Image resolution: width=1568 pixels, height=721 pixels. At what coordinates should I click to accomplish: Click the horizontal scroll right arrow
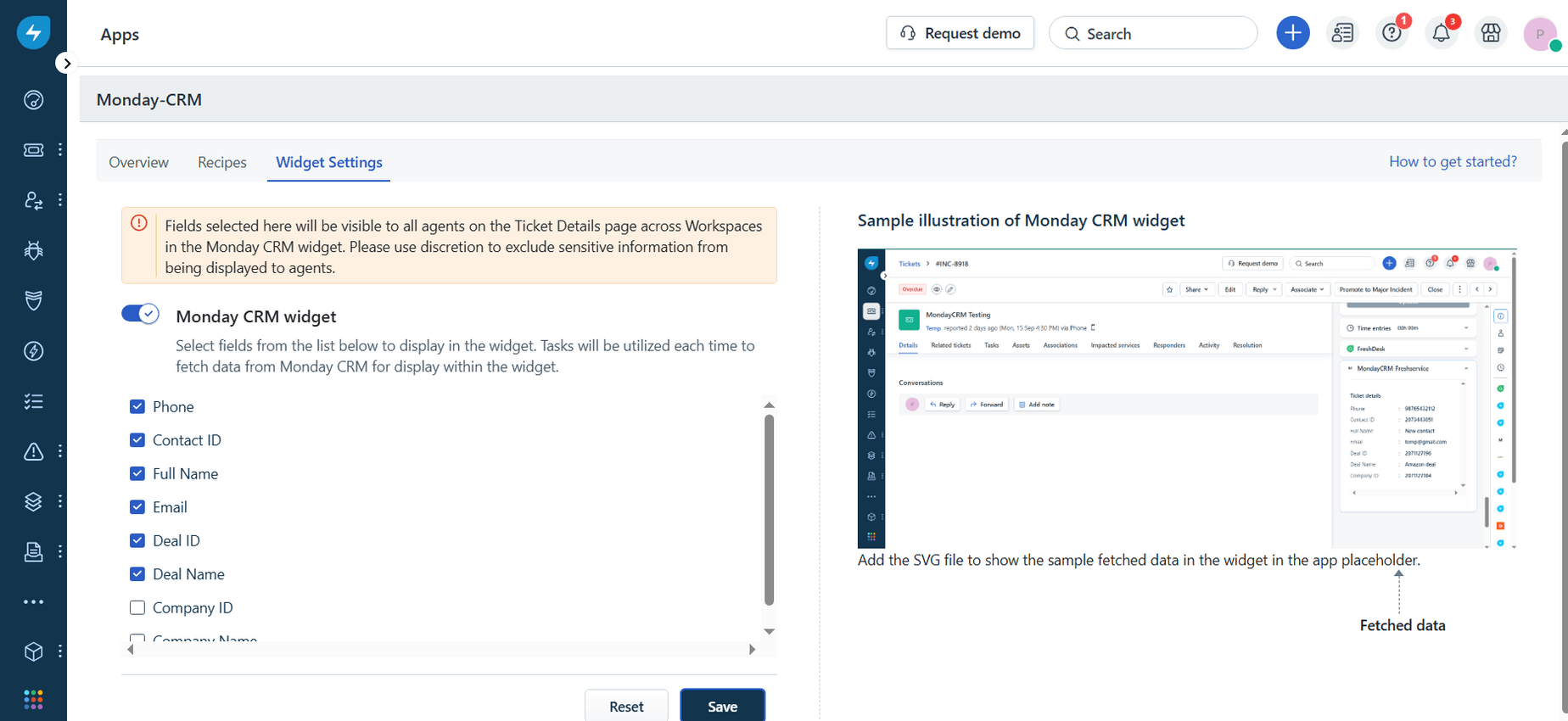click(x=752, y=650)
